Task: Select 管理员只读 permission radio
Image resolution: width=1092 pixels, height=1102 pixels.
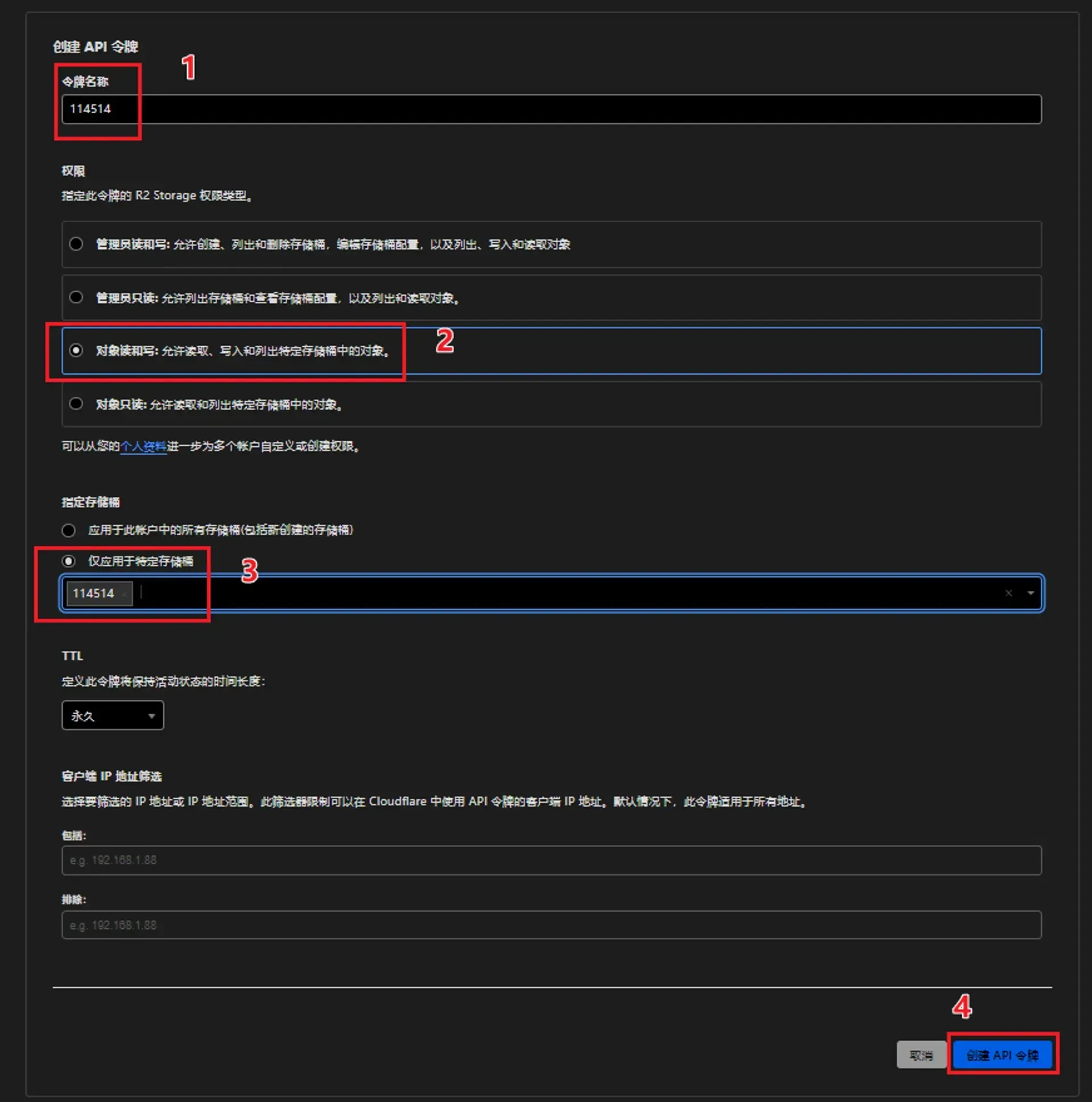Action: [x=76, y=297]
